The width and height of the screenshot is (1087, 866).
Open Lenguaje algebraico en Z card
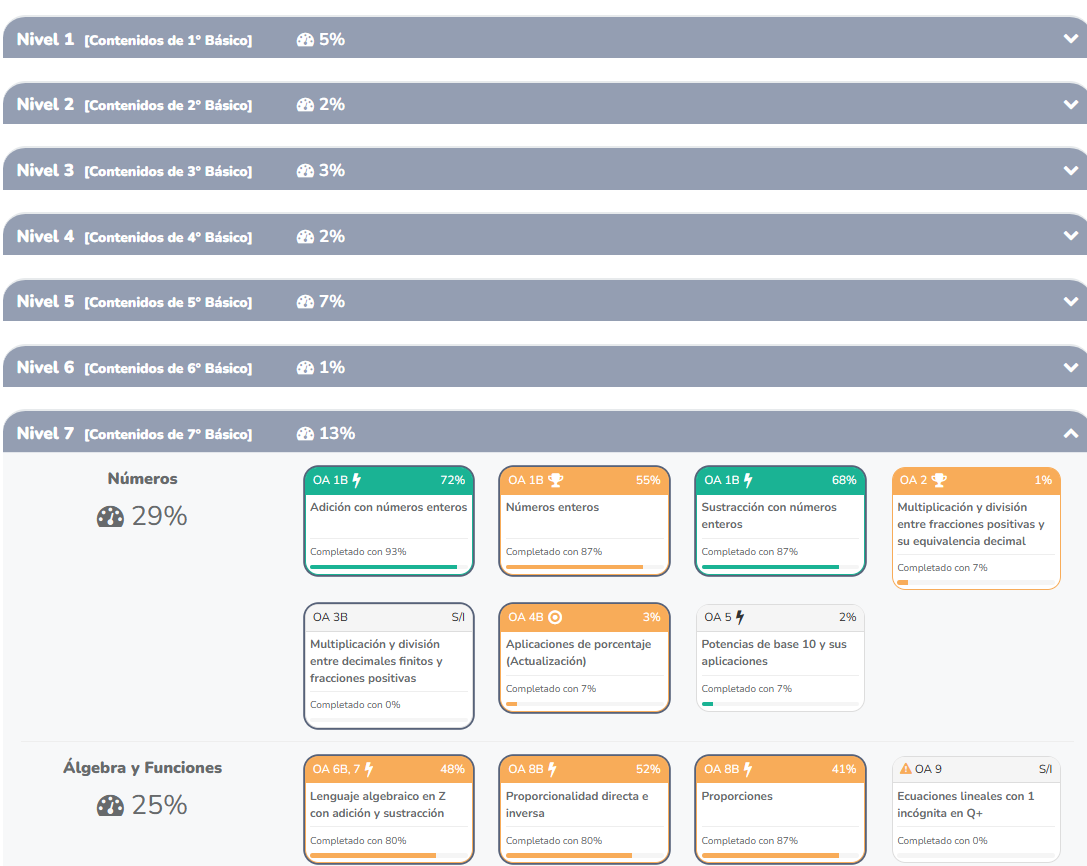pos(388,810)
